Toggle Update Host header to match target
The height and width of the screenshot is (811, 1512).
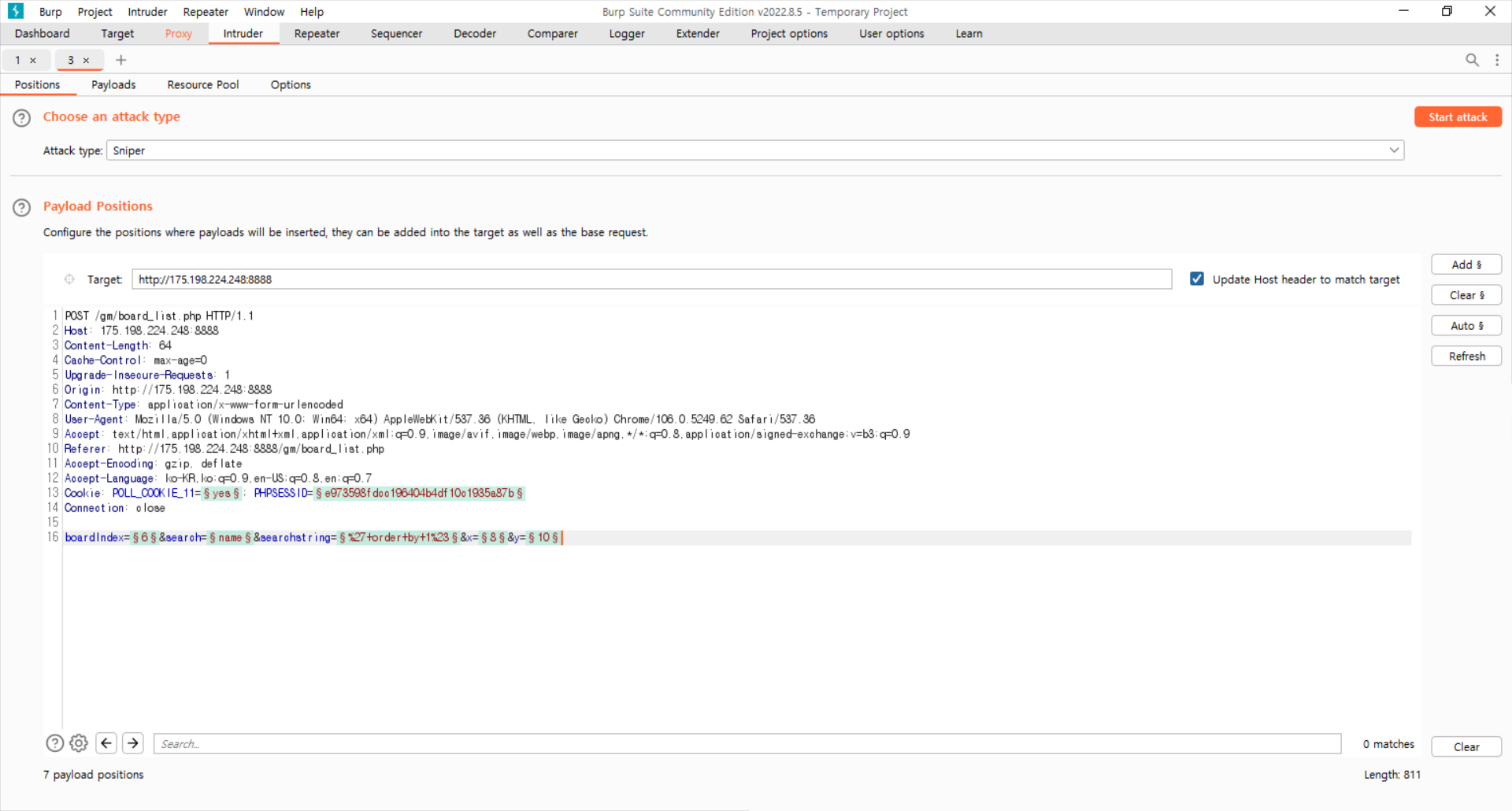pos(1197,279)
